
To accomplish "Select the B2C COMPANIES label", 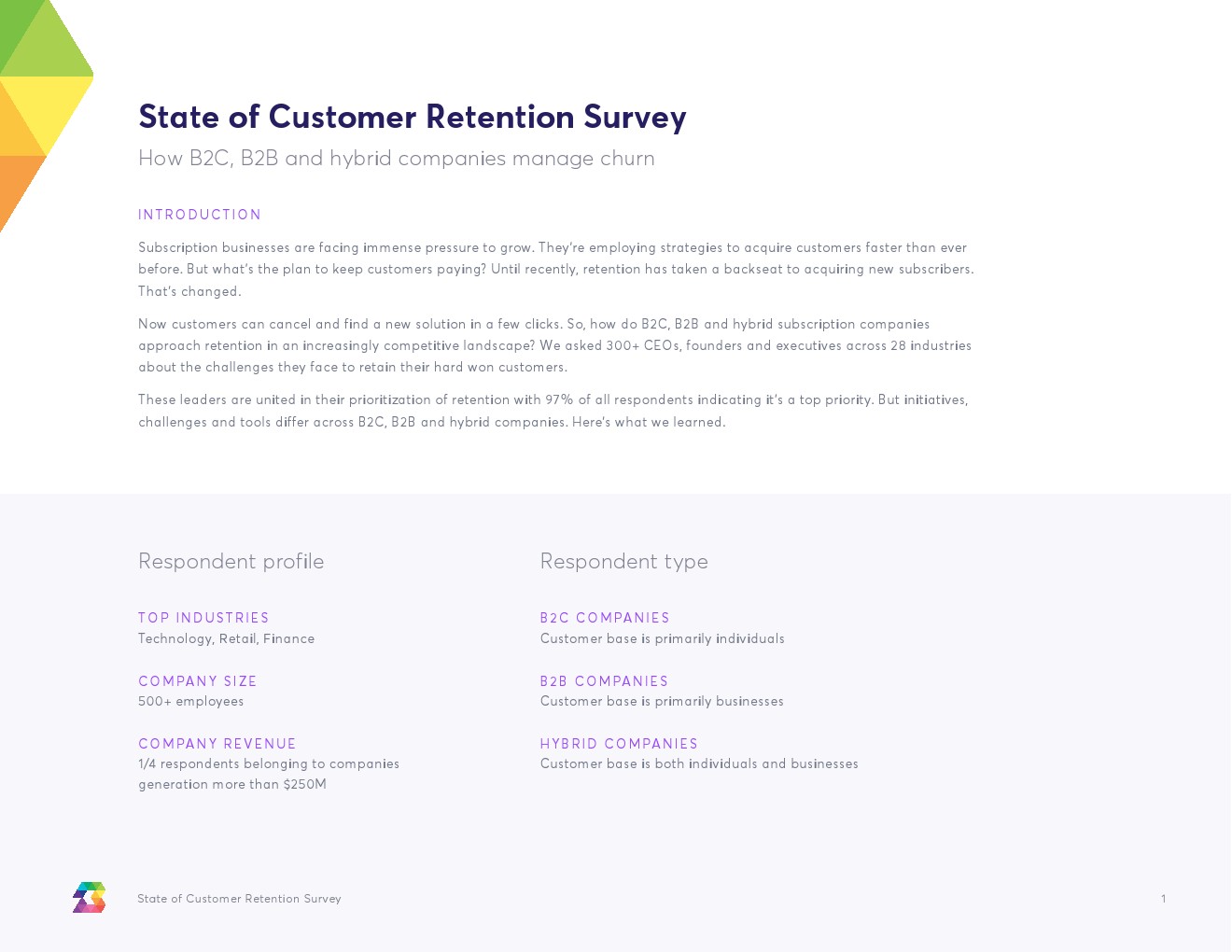I will 605,618.
